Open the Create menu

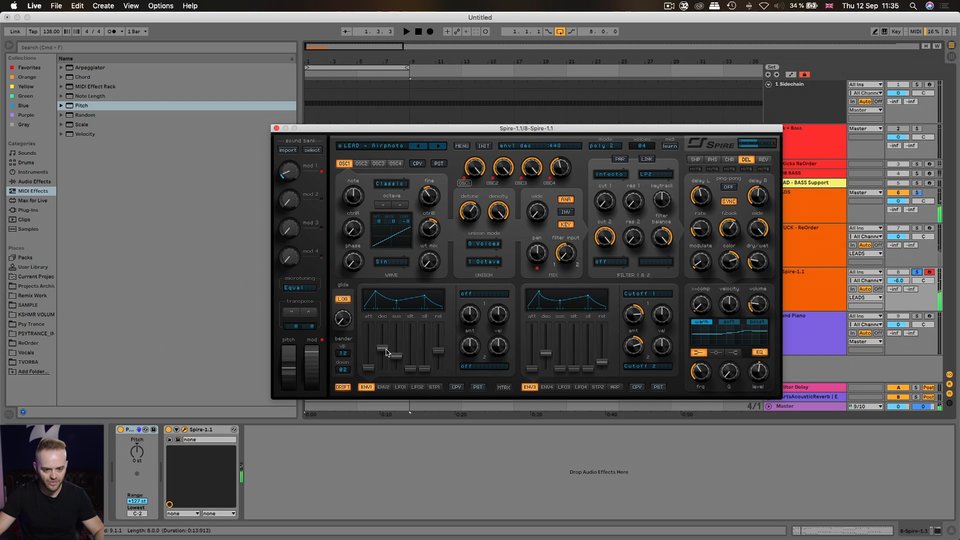[103, 6]
